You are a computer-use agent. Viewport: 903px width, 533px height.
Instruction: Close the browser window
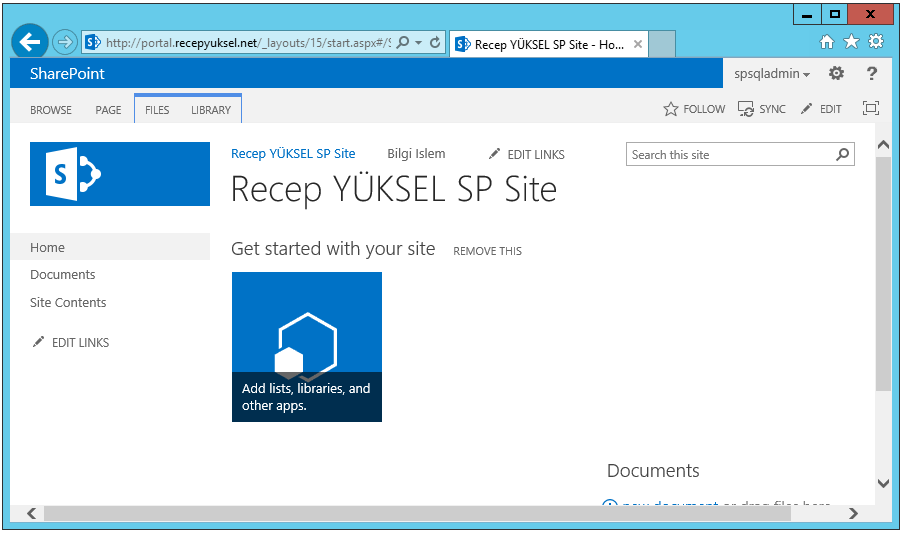click(870, 14)
